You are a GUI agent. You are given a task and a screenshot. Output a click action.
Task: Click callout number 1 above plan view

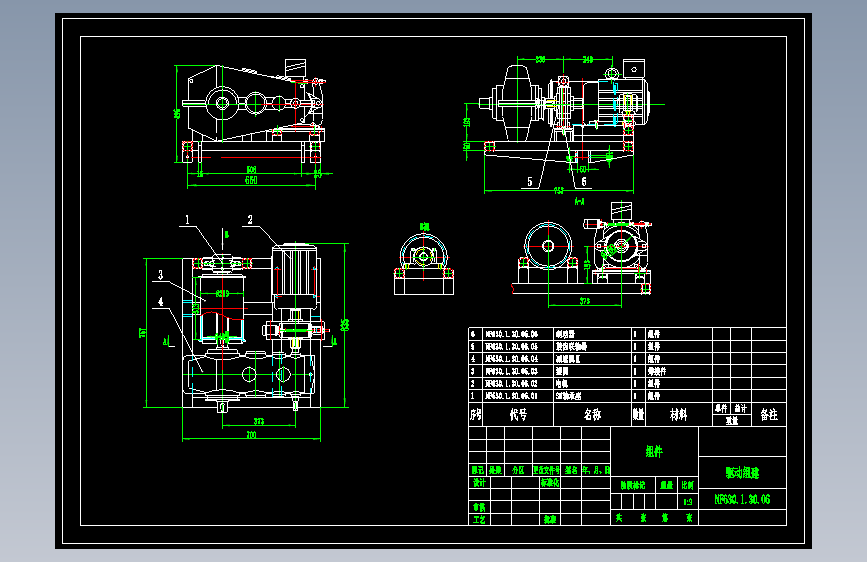[x=187, y=220]
